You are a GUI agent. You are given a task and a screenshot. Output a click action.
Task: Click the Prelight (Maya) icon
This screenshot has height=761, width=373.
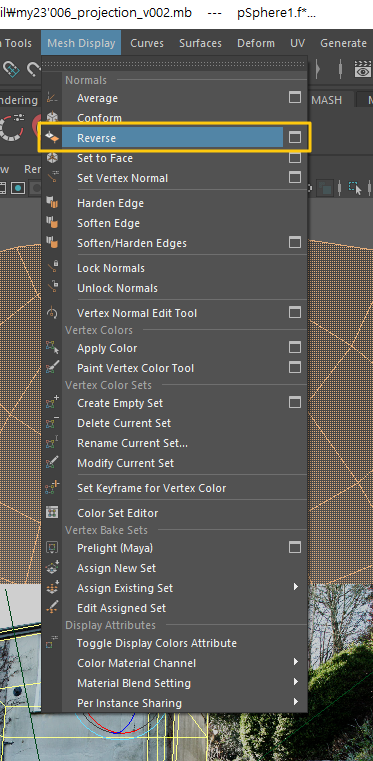pyautogui.click(x=52, y=548)
